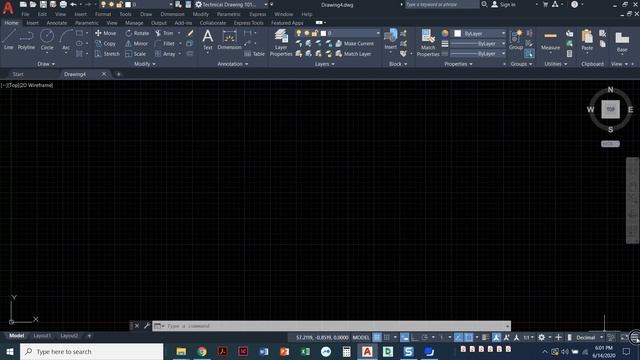Select the Circle tool
This screenshot has height=360, width=640.
(47, 40)
